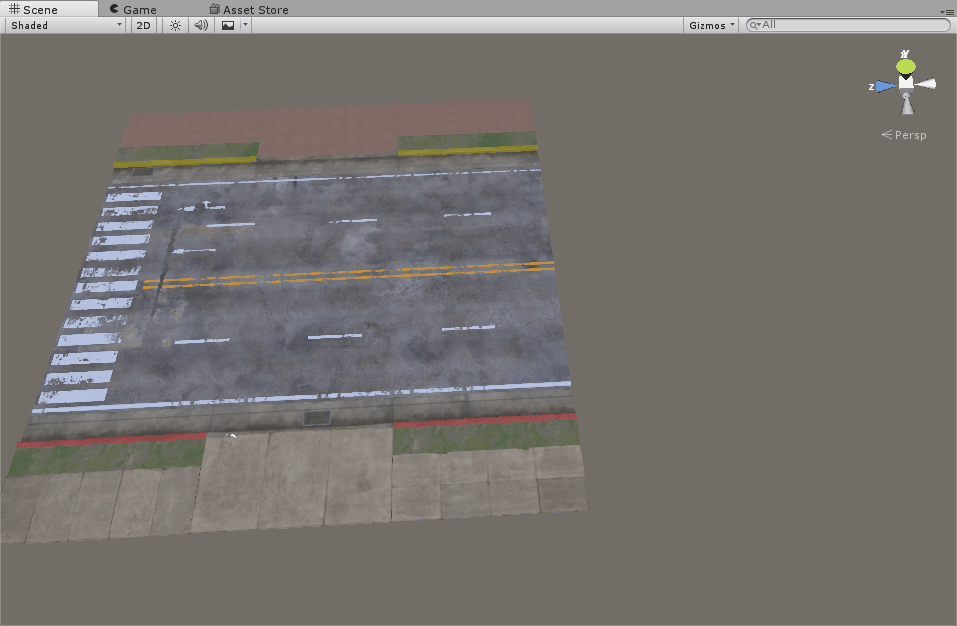Click the magnifier icon in the search bar

[752, 24]
